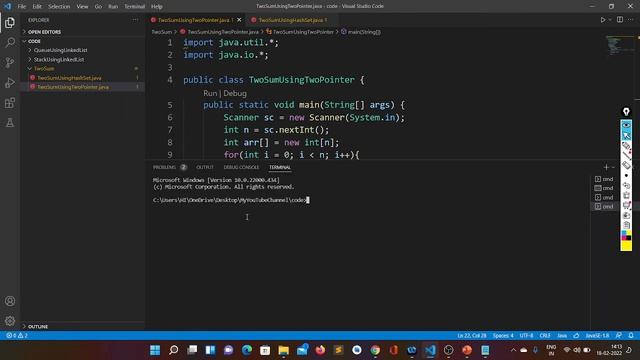Open Explorer views and more actions
The height and width of the screenshot is (360, 640).
135,20
